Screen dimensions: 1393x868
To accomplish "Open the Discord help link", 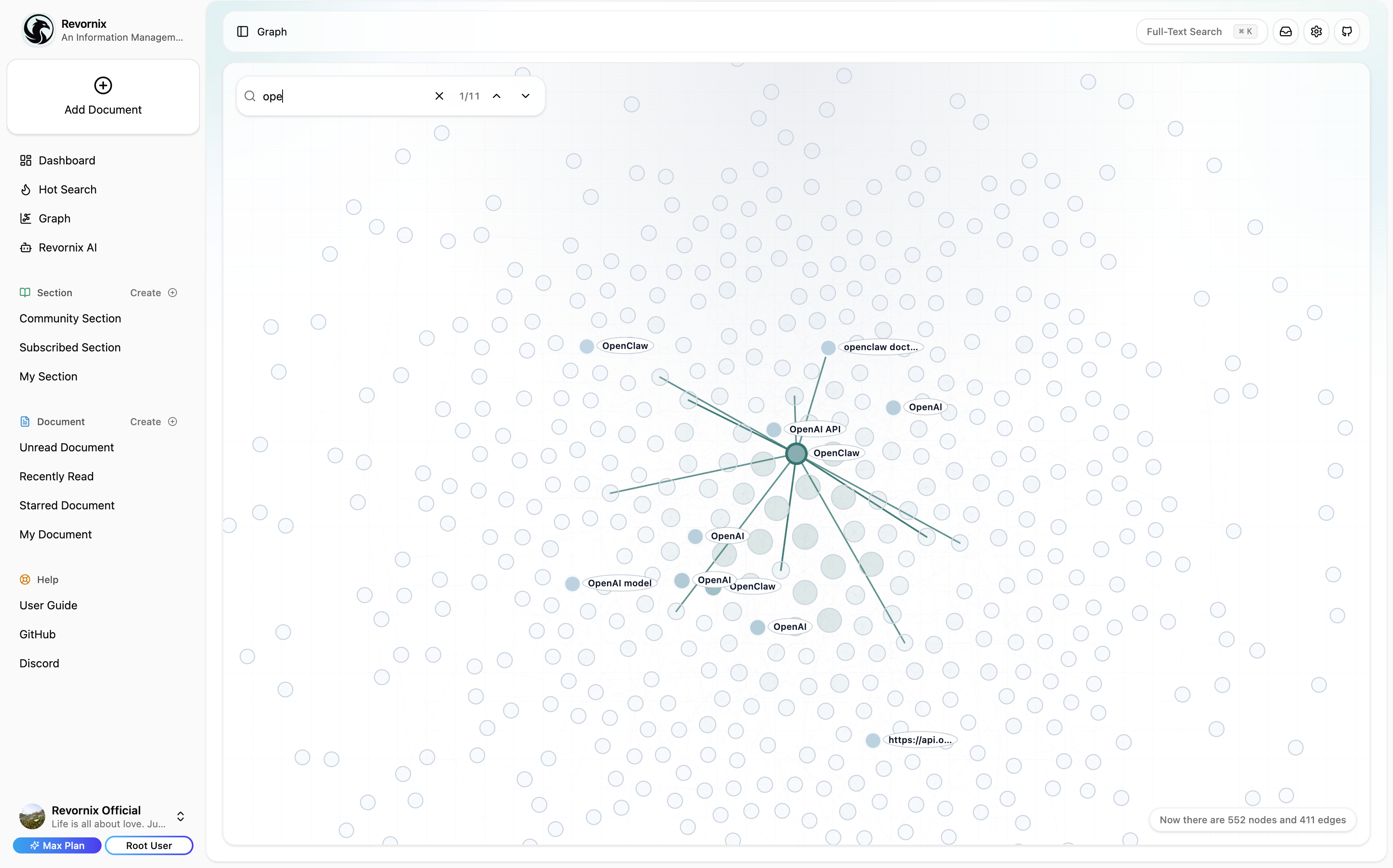I will click(x=39, y=663).
